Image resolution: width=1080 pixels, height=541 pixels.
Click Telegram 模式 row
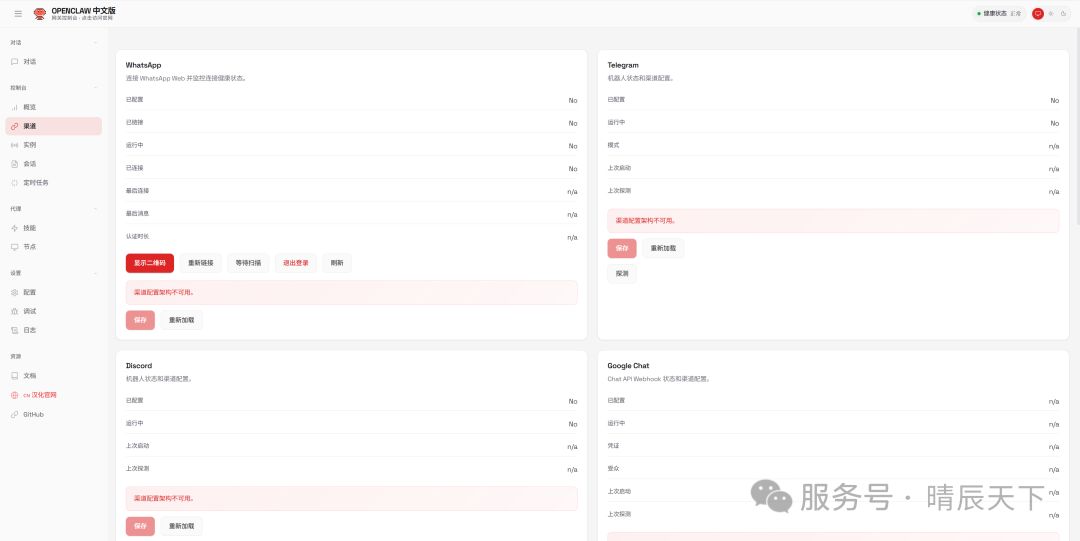pos(833,145)
